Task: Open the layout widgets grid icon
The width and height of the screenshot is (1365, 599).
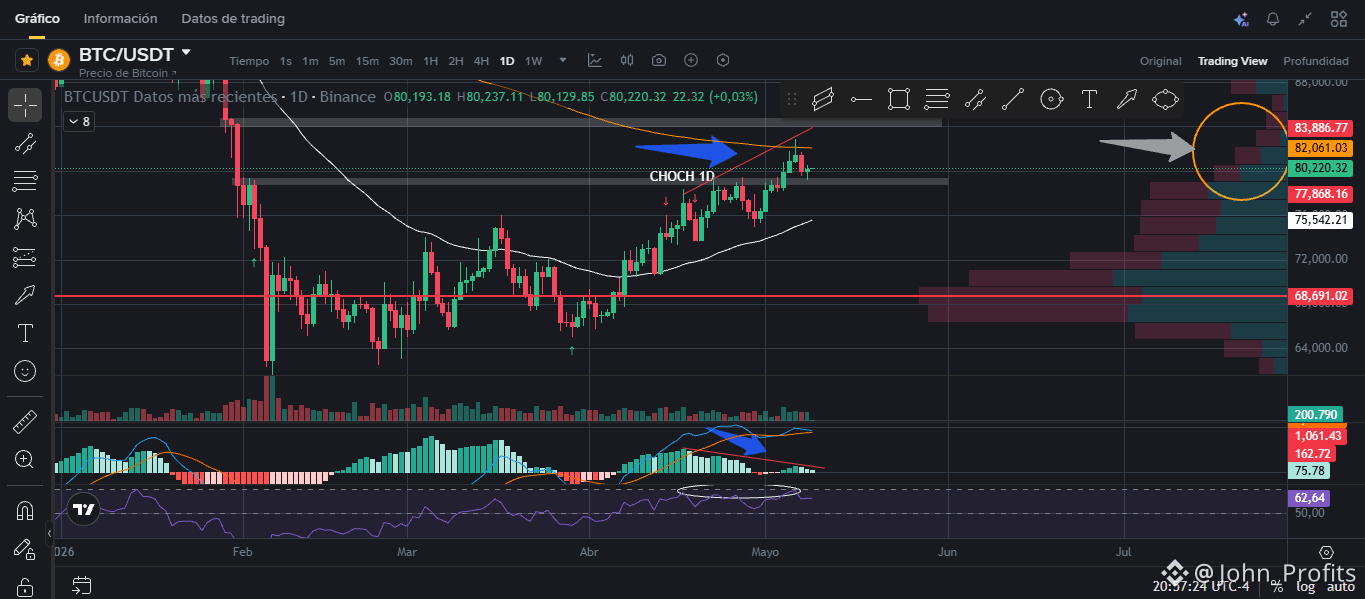Action: (x=1338, y=19)
